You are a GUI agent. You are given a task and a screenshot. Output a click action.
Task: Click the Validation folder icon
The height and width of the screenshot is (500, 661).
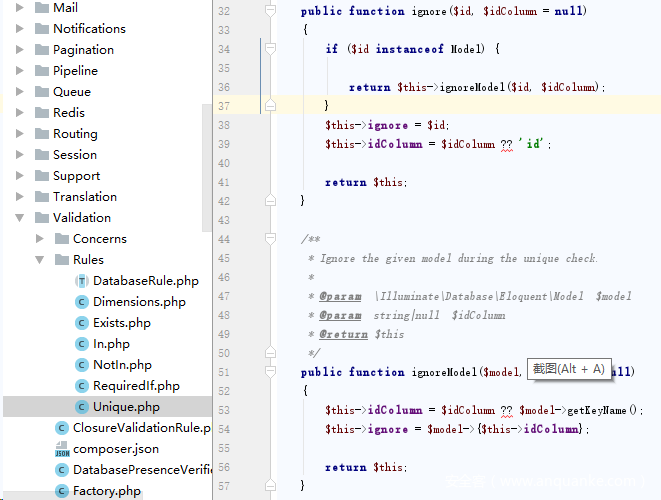42,218
